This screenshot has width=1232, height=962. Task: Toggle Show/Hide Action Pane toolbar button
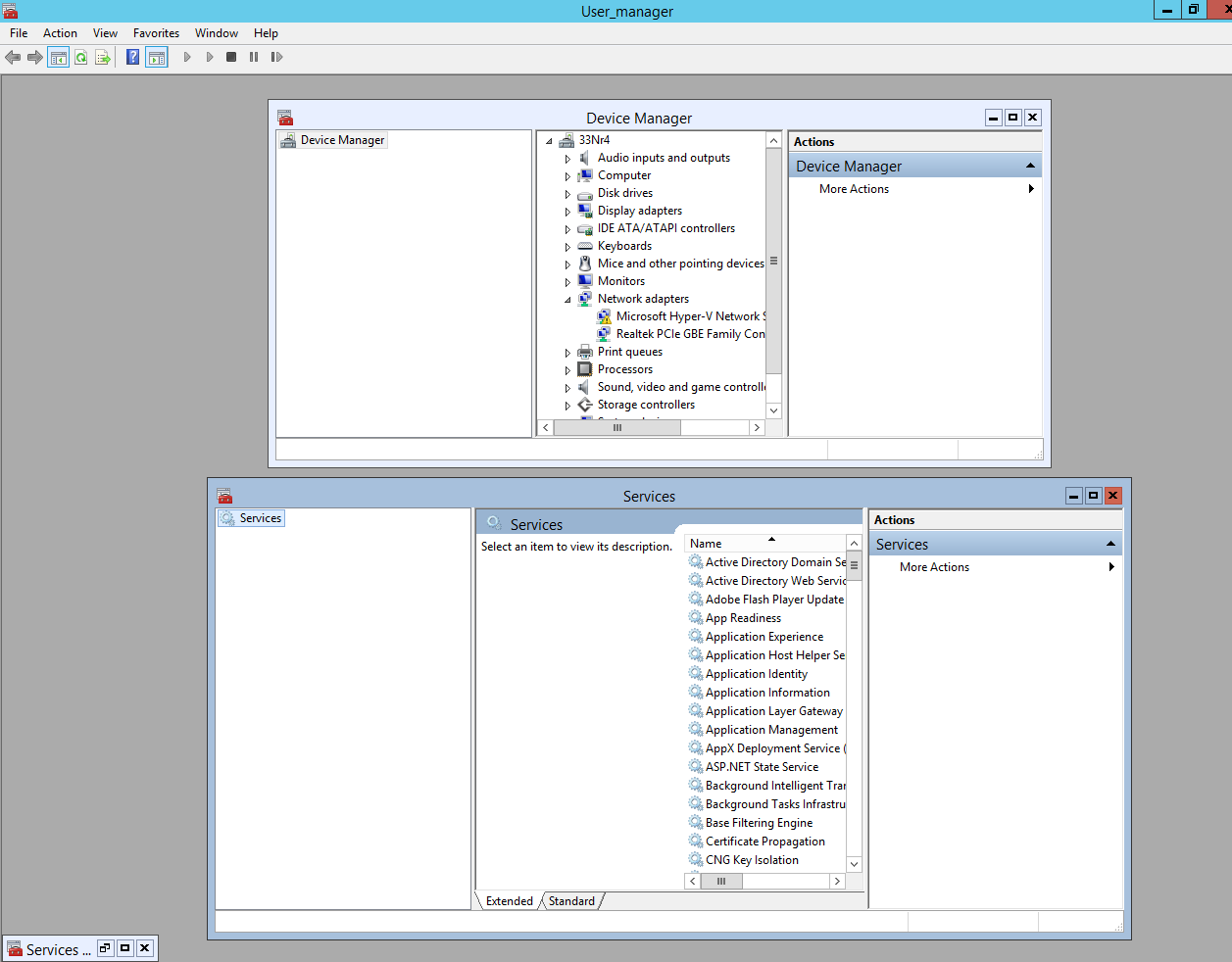pos(157,58)
